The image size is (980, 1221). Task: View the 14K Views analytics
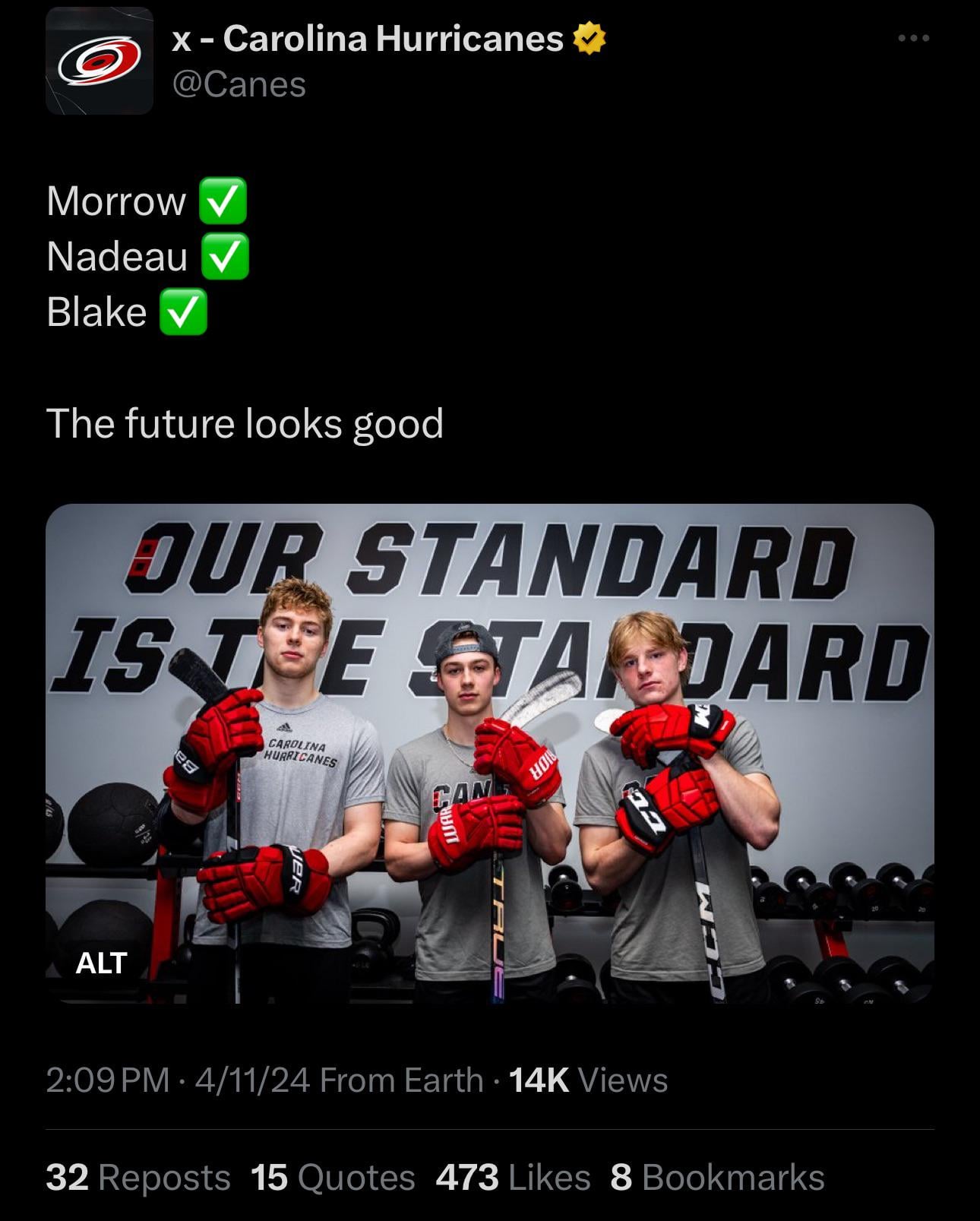click(588, 1080)
